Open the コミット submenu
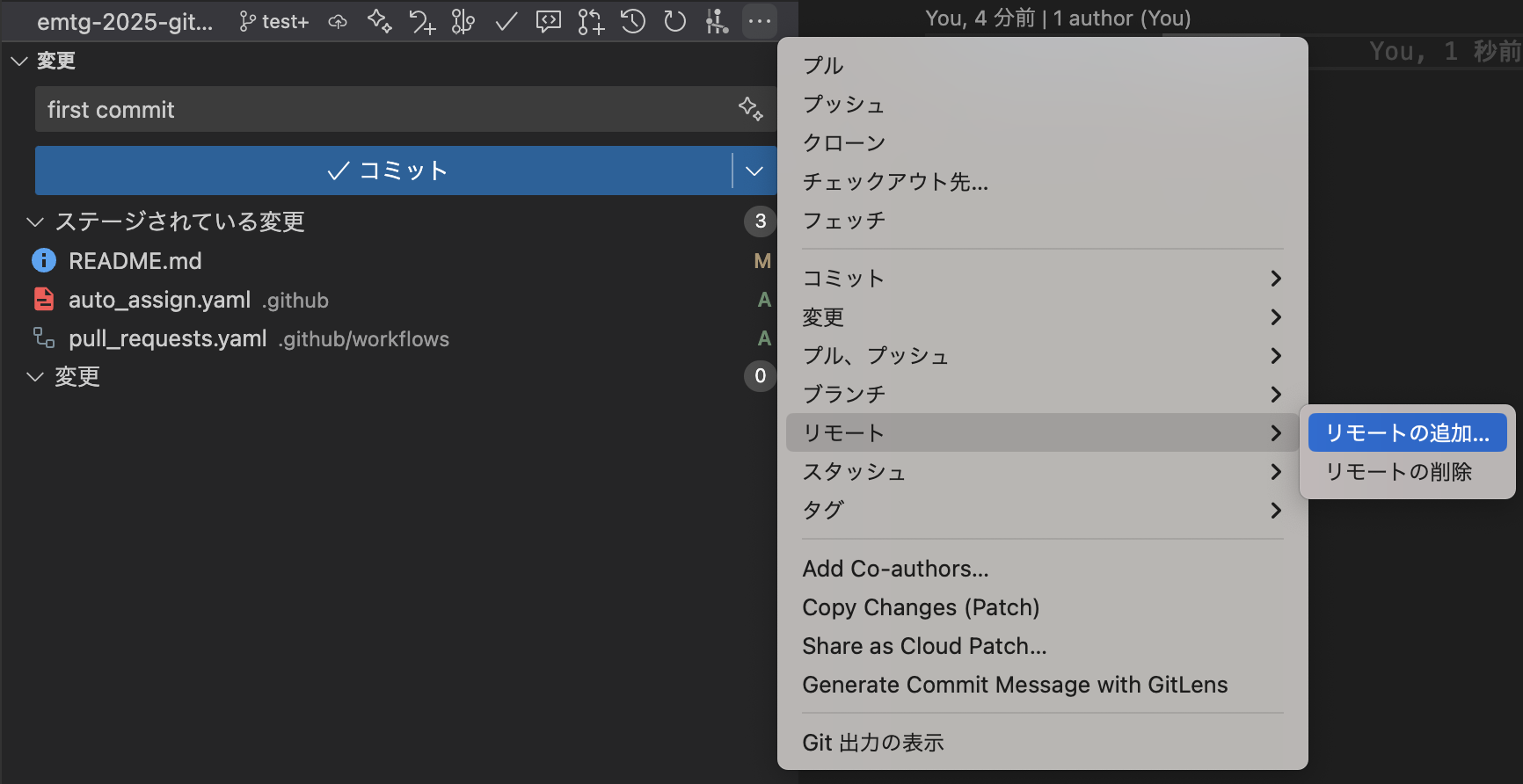This screenshot has height=784, width=1523. 1043,278
